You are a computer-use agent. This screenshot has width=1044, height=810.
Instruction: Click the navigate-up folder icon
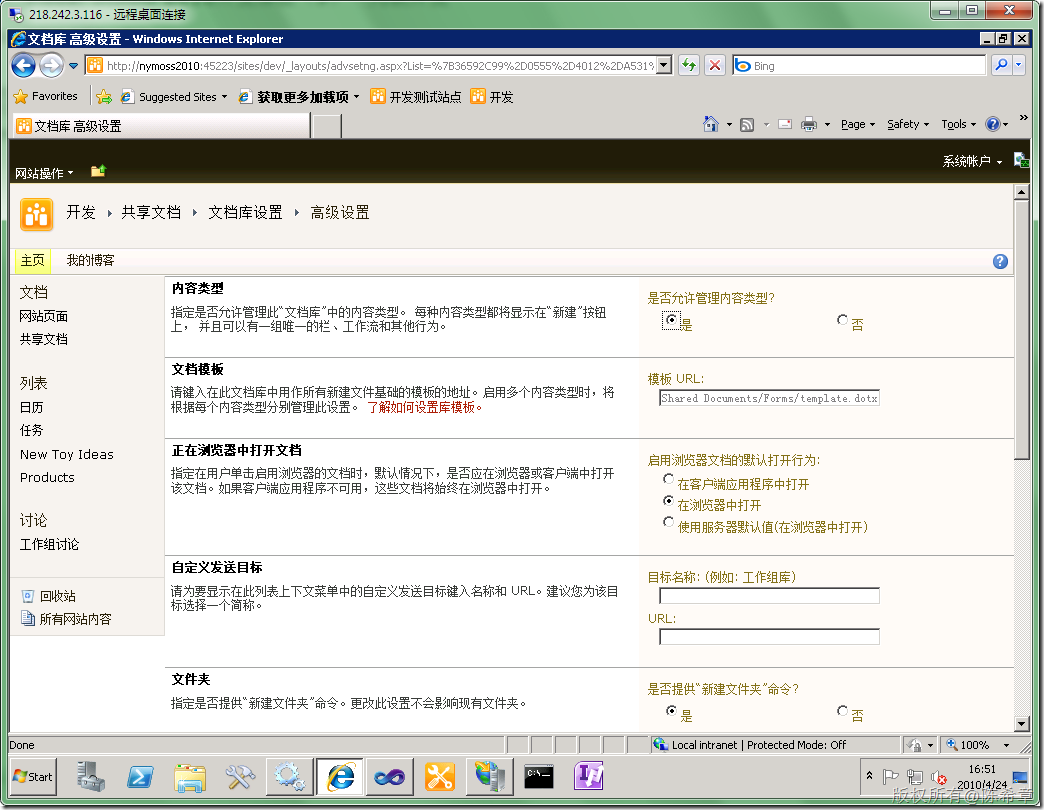(x=99, y=171)
